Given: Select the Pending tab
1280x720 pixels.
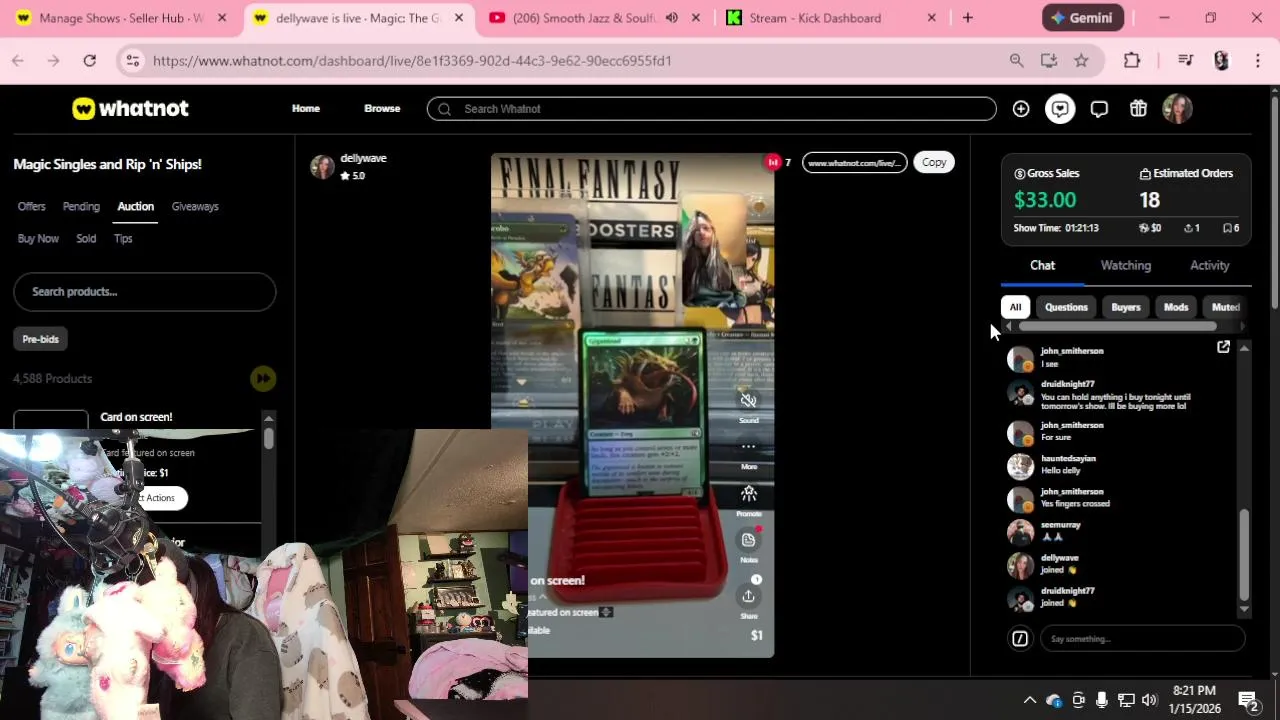Looking at the screenshot, I should pyautogui.click(x=81, y=206).
